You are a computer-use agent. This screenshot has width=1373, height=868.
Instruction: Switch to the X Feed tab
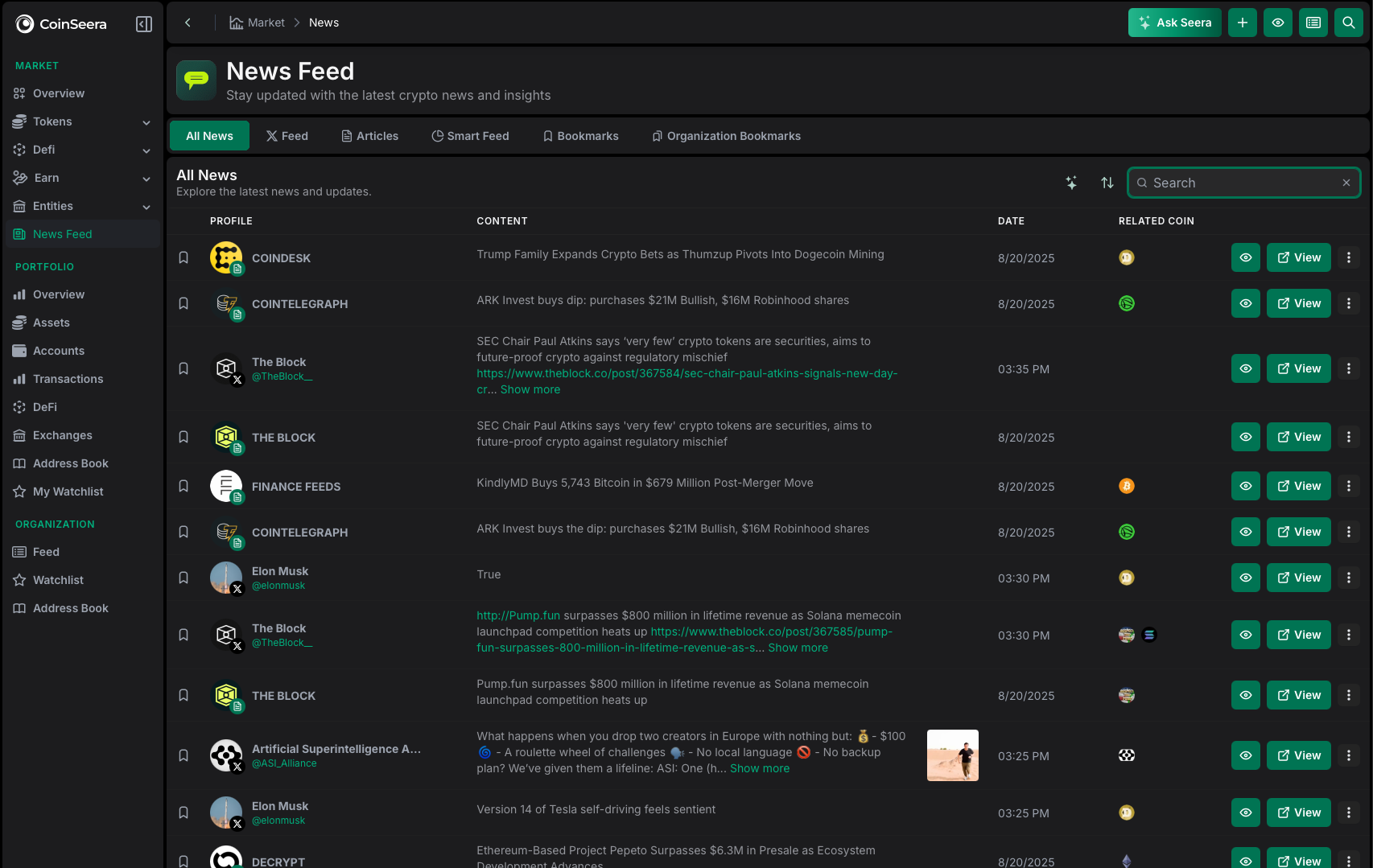coord(287,136)
